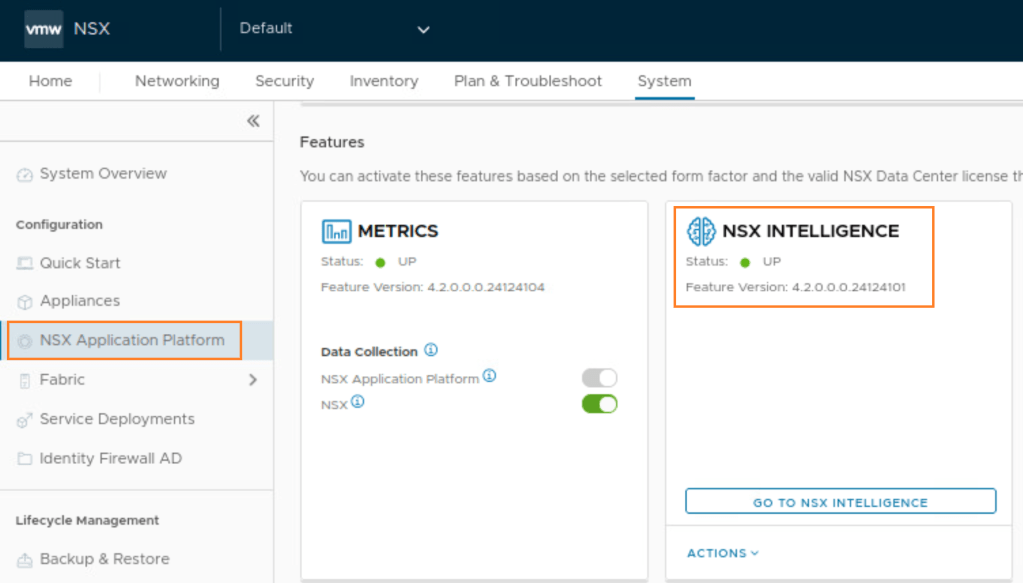Click the Appliances cube icon in sidebar
The height and width of the screenshot is (583, 1023).
click(25, 302)
